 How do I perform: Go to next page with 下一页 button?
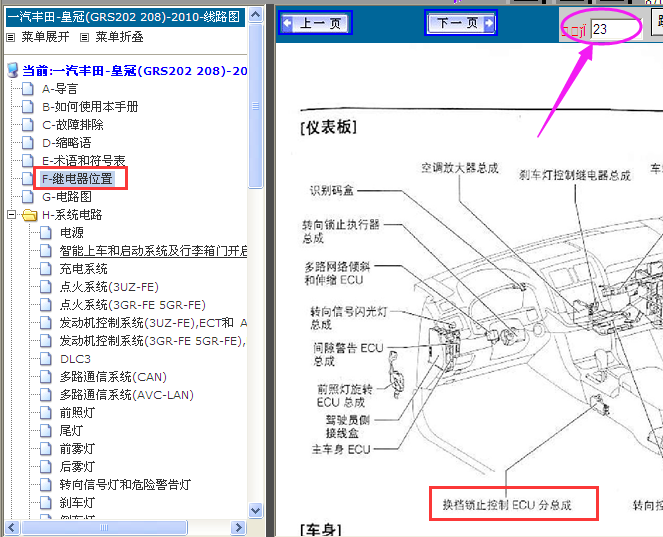460,23
